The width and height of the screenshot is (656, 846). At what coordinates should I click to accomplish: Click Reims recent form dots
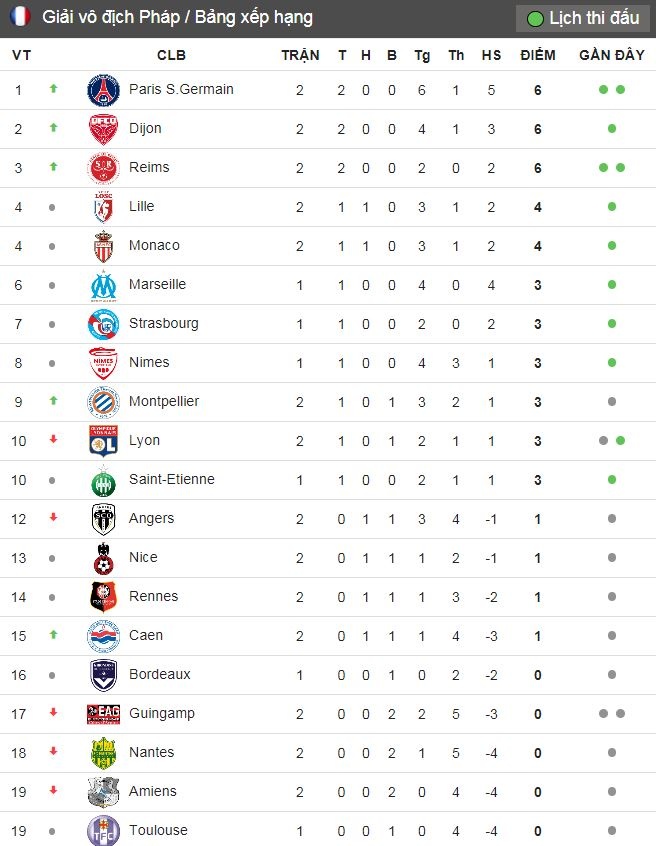(611, 168)
